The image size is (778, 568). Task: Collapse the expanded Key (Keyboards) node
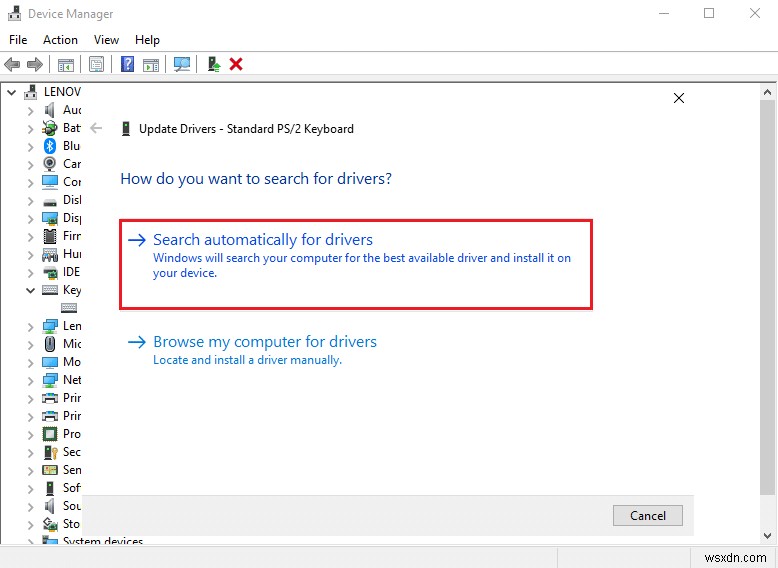[30, 290]
